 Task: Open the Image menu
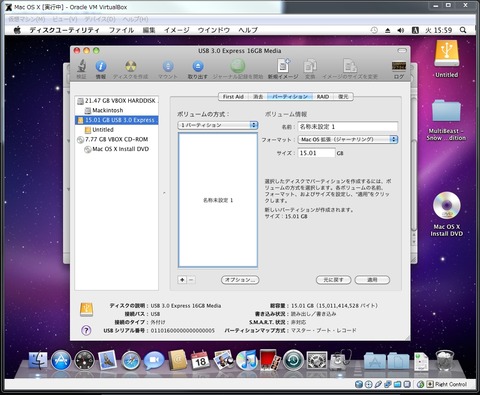[176, 30]
